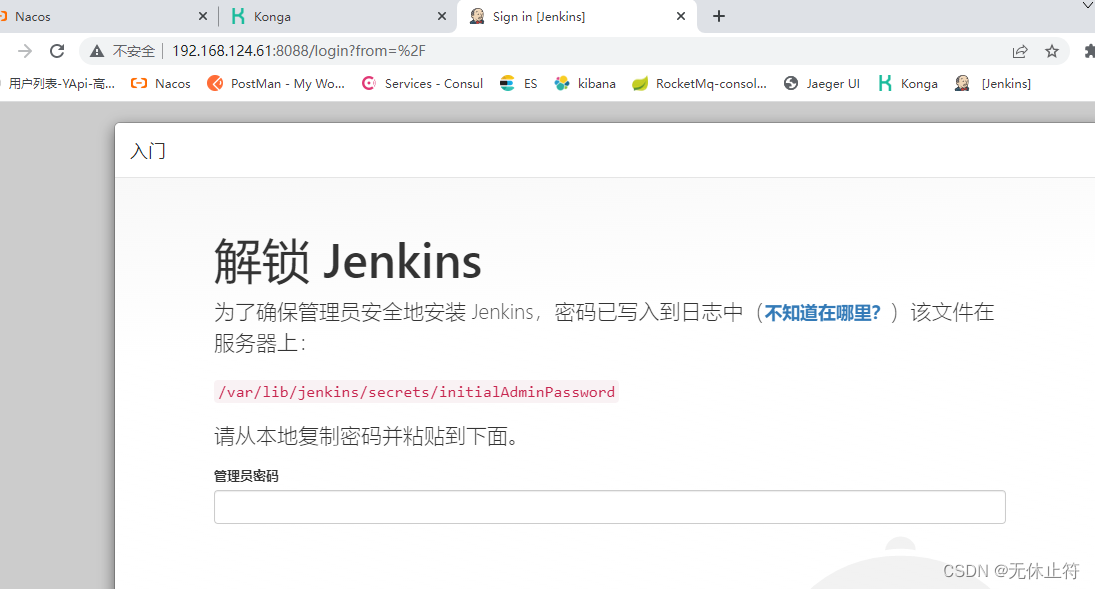Close the Nacos tab
Screen dimensions: 1095x589
click(203, 16)
